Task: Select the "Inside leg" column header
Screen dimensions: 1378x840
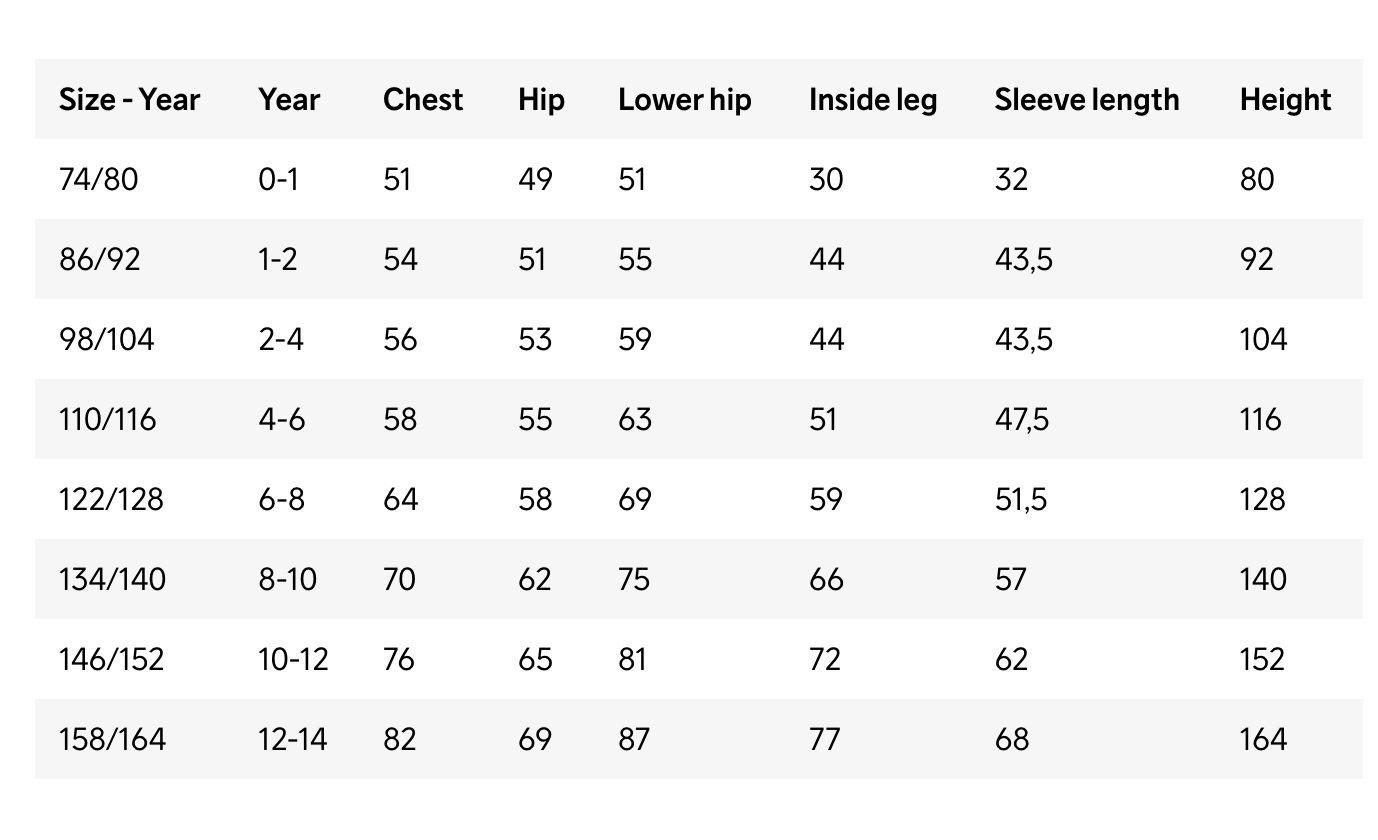Action: 873,100
